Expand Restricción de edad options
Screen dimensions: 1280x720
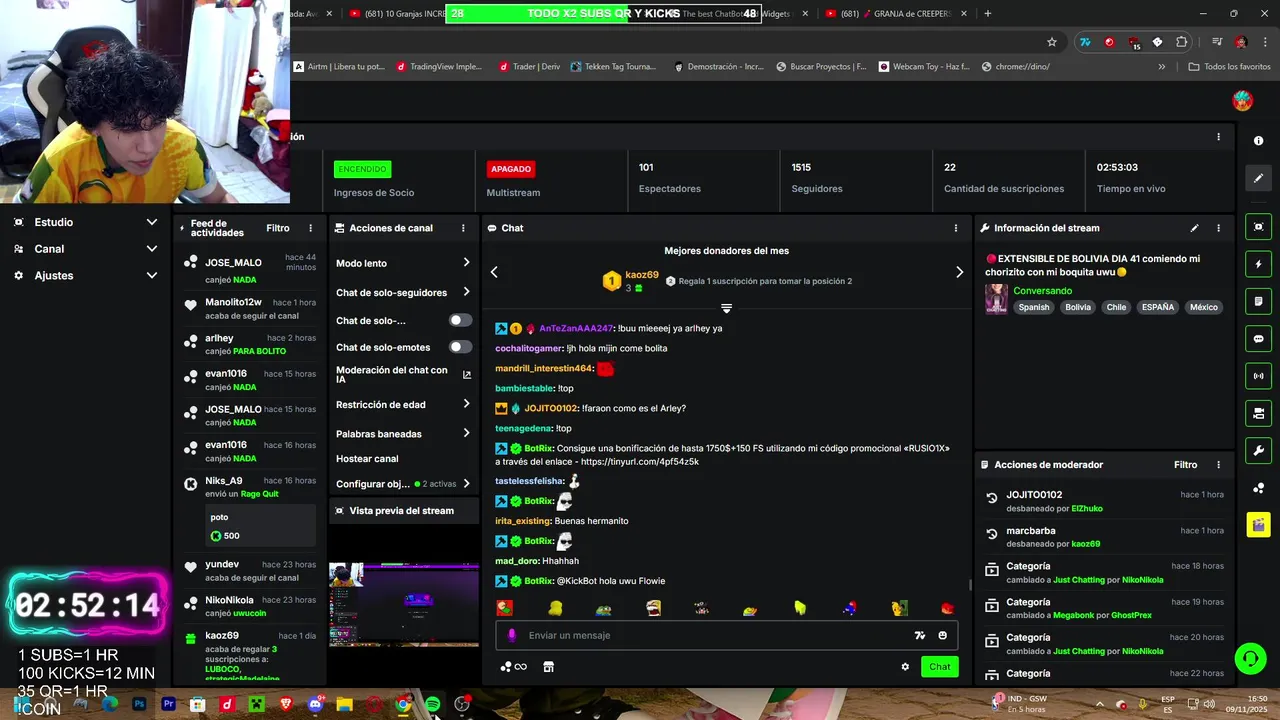point(403,405)
